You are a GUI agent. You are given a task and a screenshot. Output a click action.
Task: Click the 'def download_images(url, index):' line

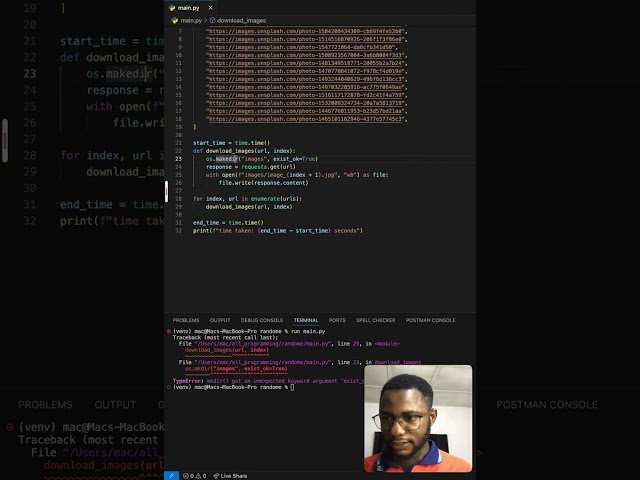[244, 151]
